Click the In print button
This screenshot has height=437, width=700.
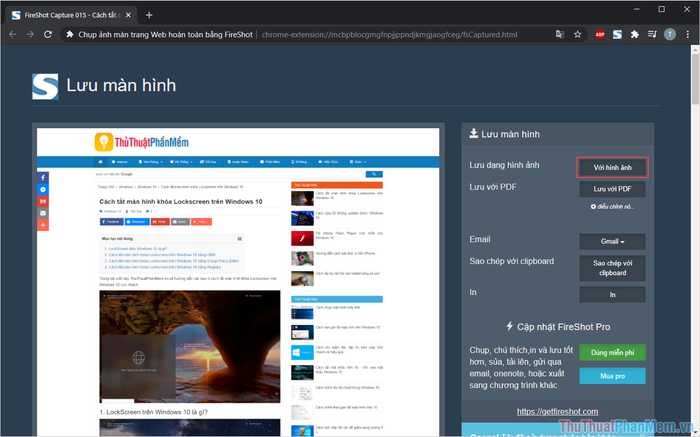612,295
